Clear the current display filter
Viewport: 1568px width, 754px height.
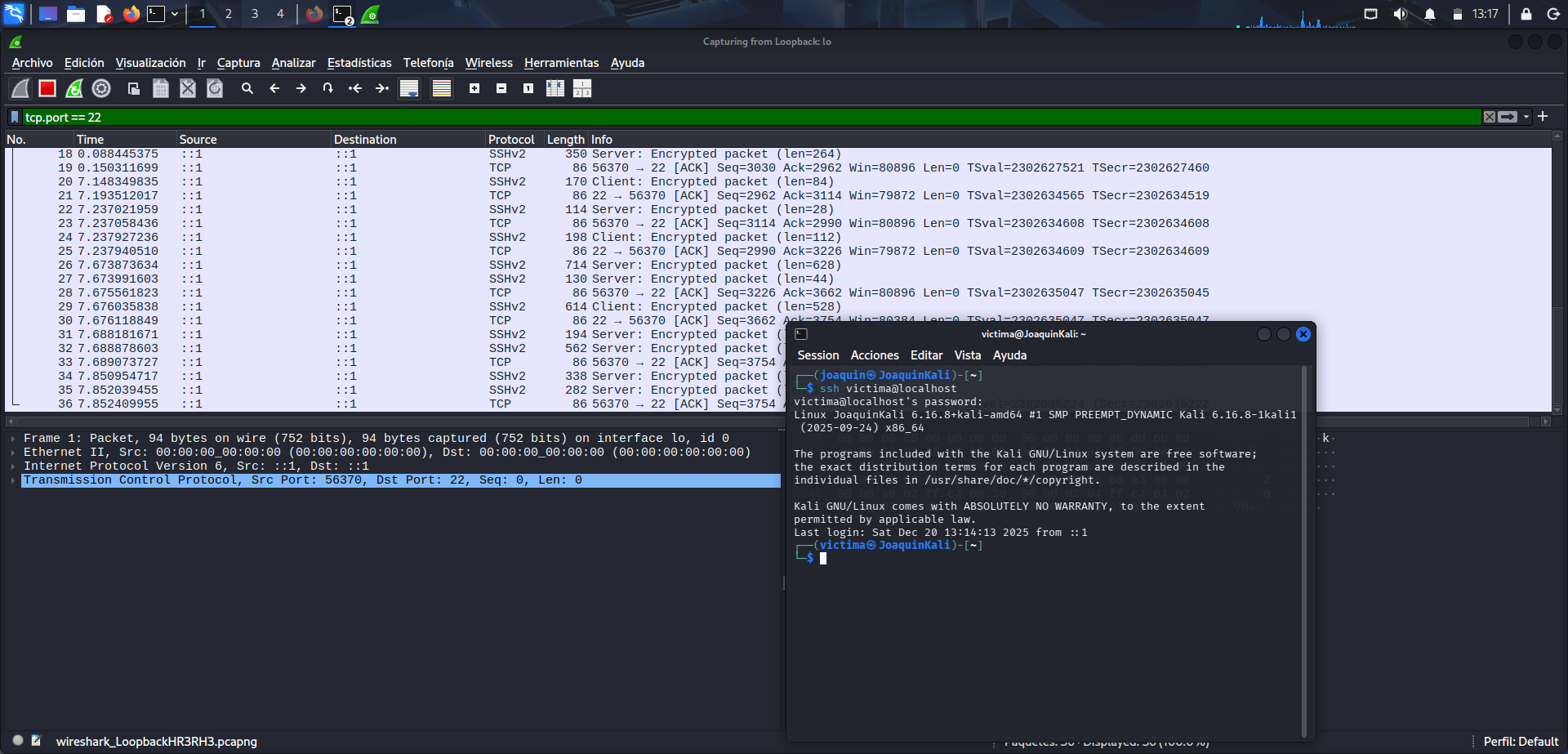pos(1490,117)
